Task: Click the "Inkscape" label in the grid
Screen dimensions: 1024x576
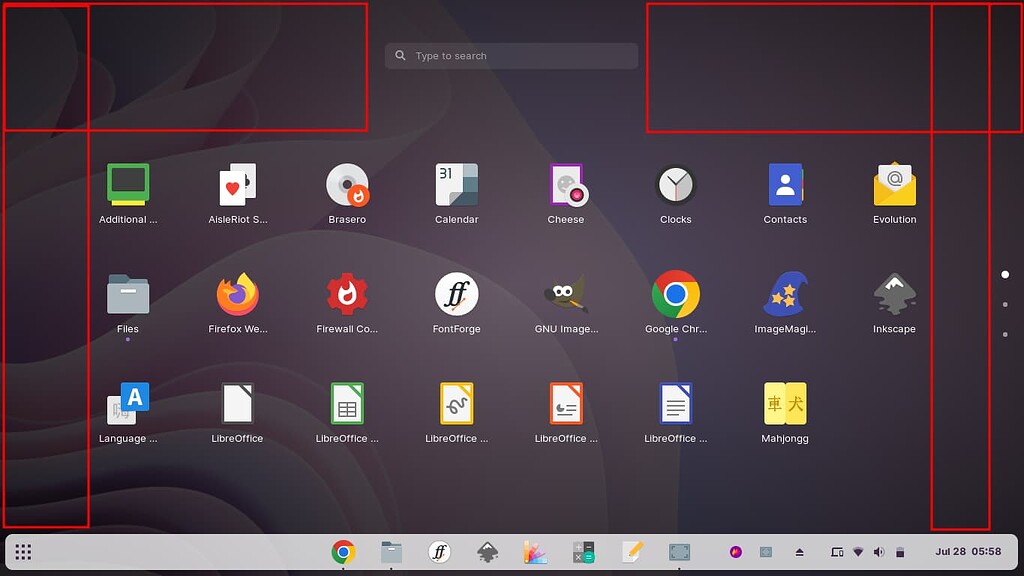Action: tap(895, 329)
